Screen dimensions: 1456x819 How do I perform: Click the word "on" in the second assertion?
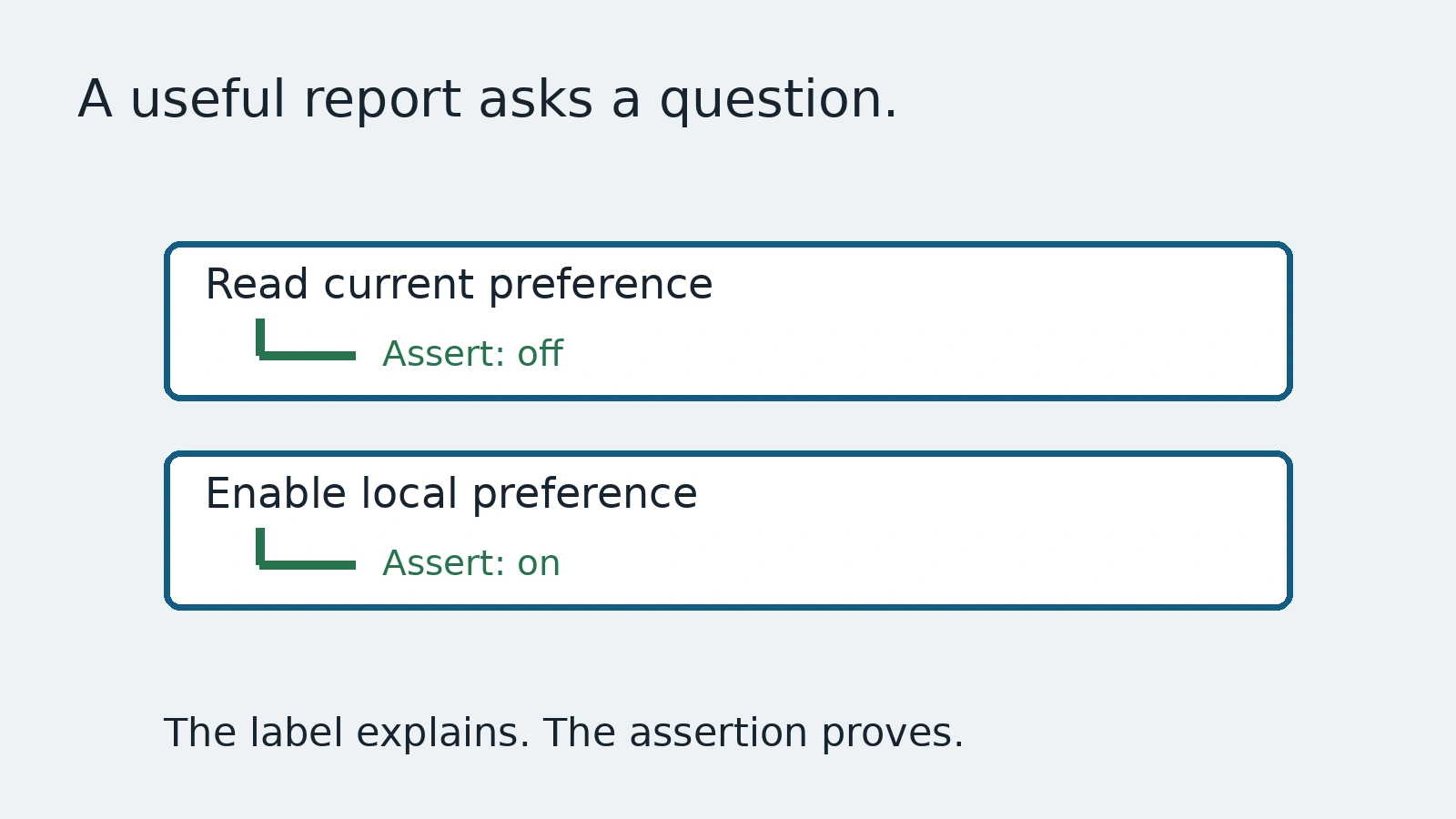point(539,564)
